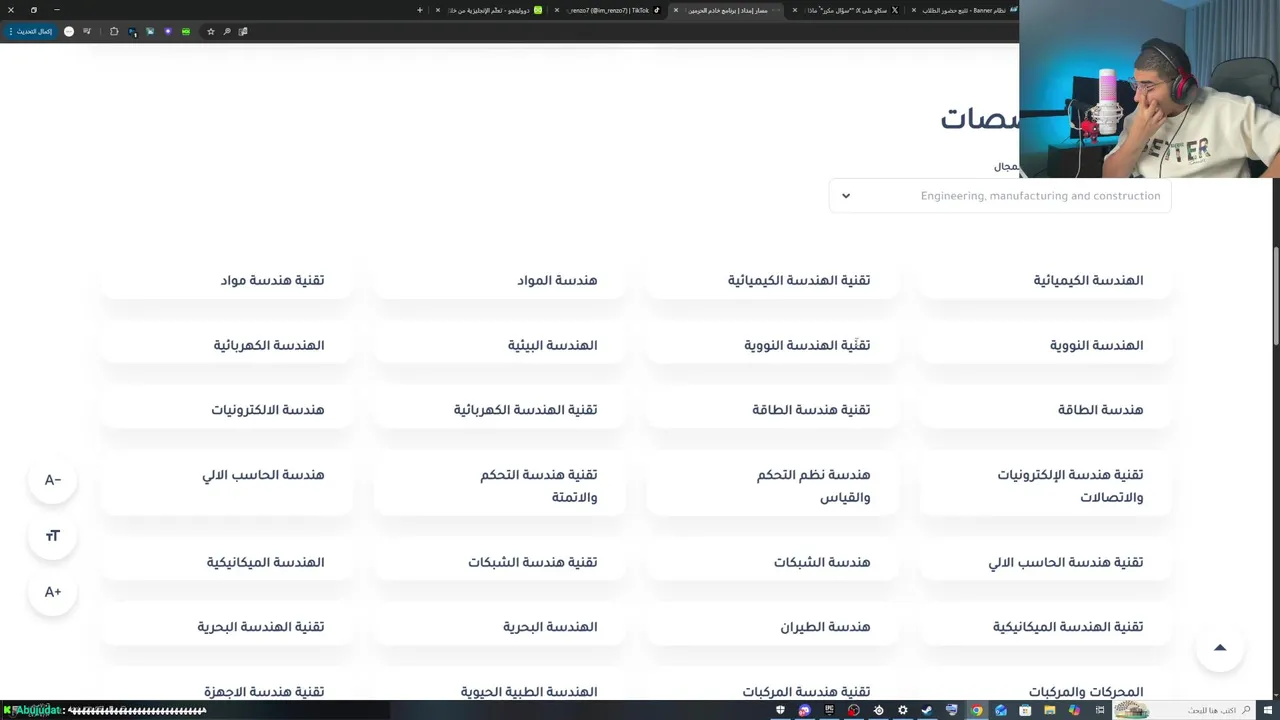Switch to the TikTok renzo7 tab
Viewport: 1280px width, 720px height.
pyautogui.click(x=610, y=10)
